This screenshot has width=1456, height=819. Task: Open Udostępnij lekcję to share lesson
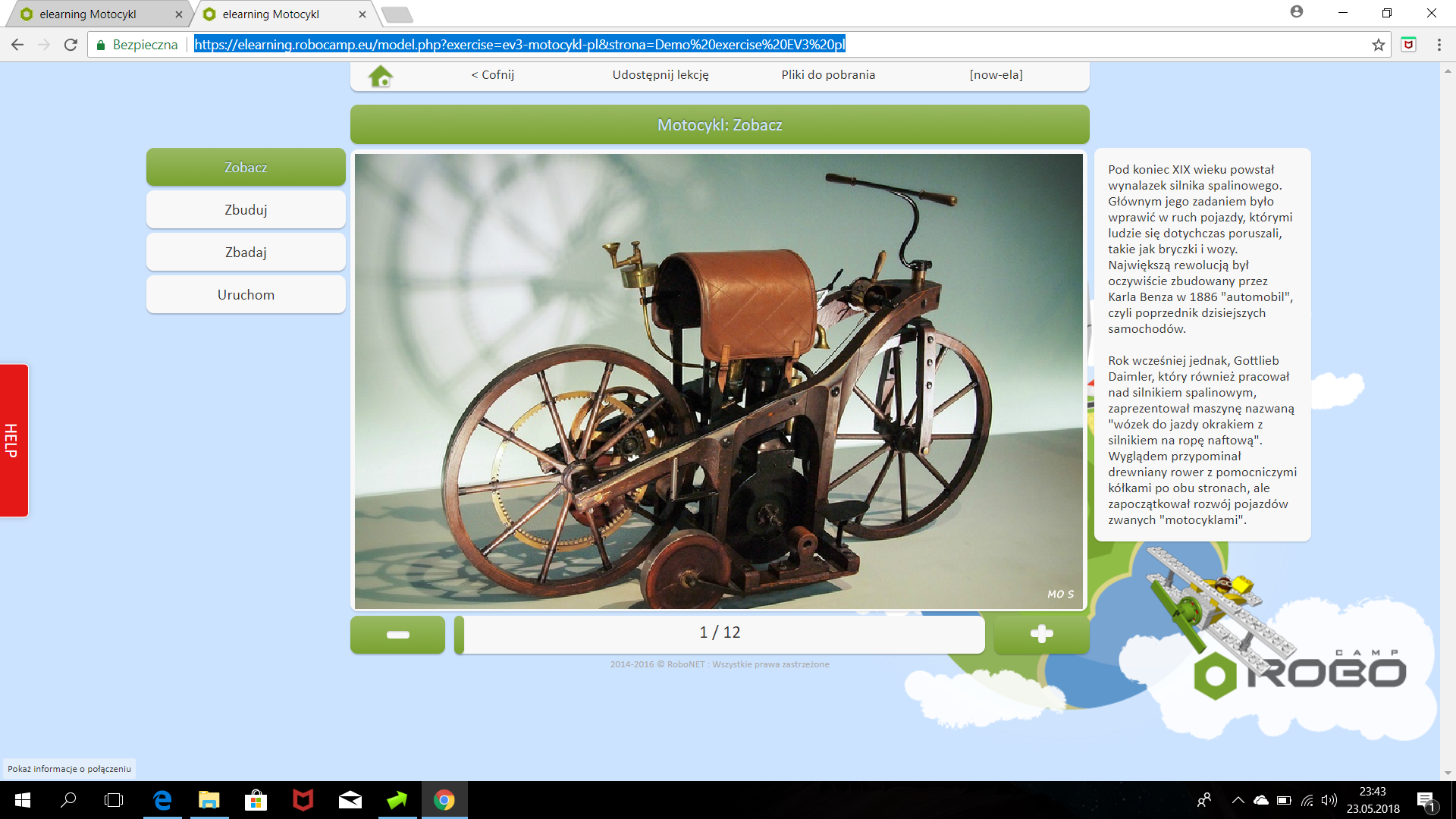tap(661, 74)
